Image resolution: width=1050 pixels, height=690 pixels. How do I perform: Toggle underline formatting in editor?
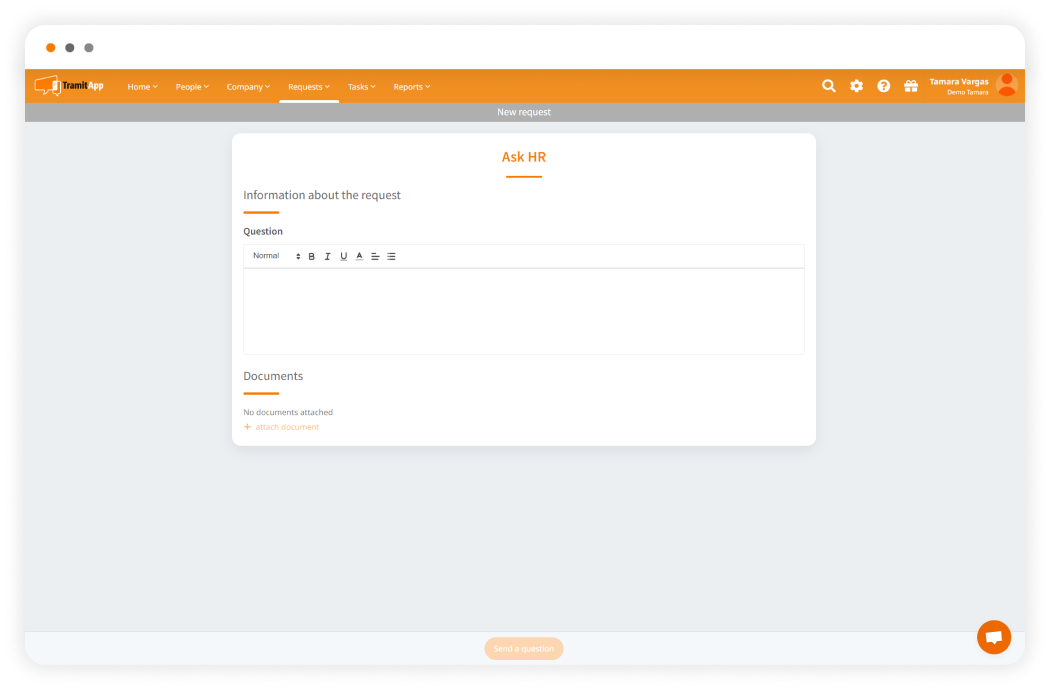343,257
